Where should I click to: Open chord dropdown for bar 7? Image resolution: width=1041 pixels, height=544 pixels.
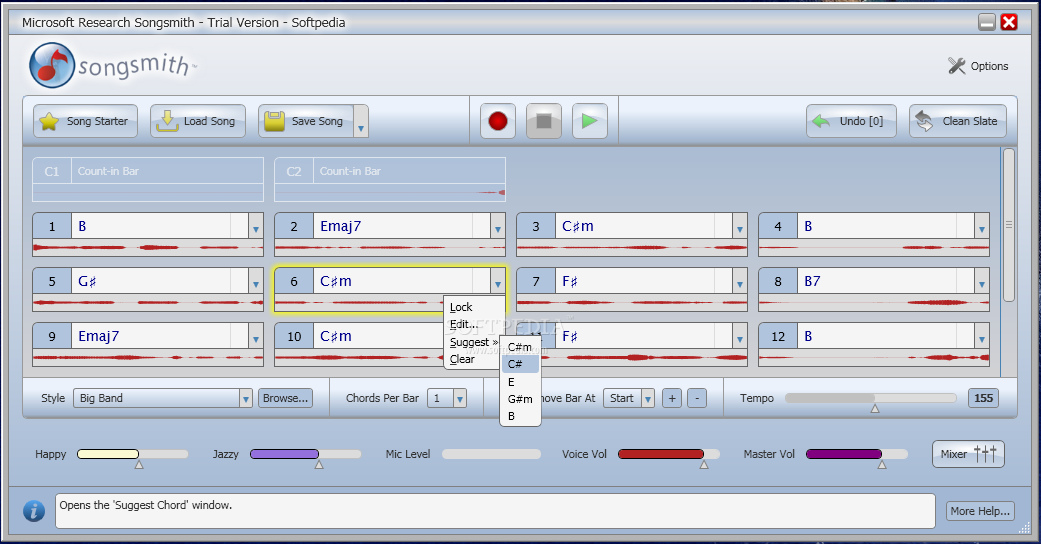coord(740,282)
